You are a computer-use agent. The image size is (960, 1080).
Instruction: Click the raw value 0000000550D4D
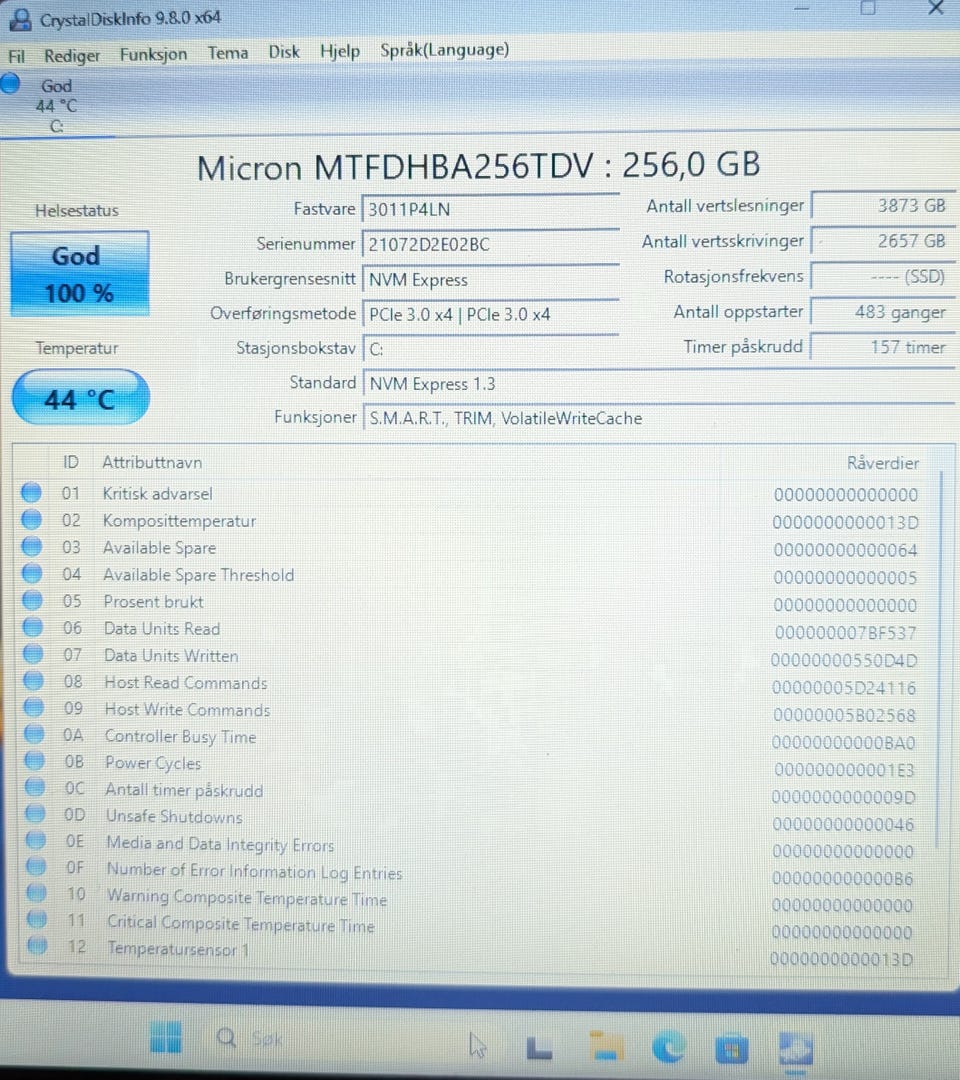(844, 660)
